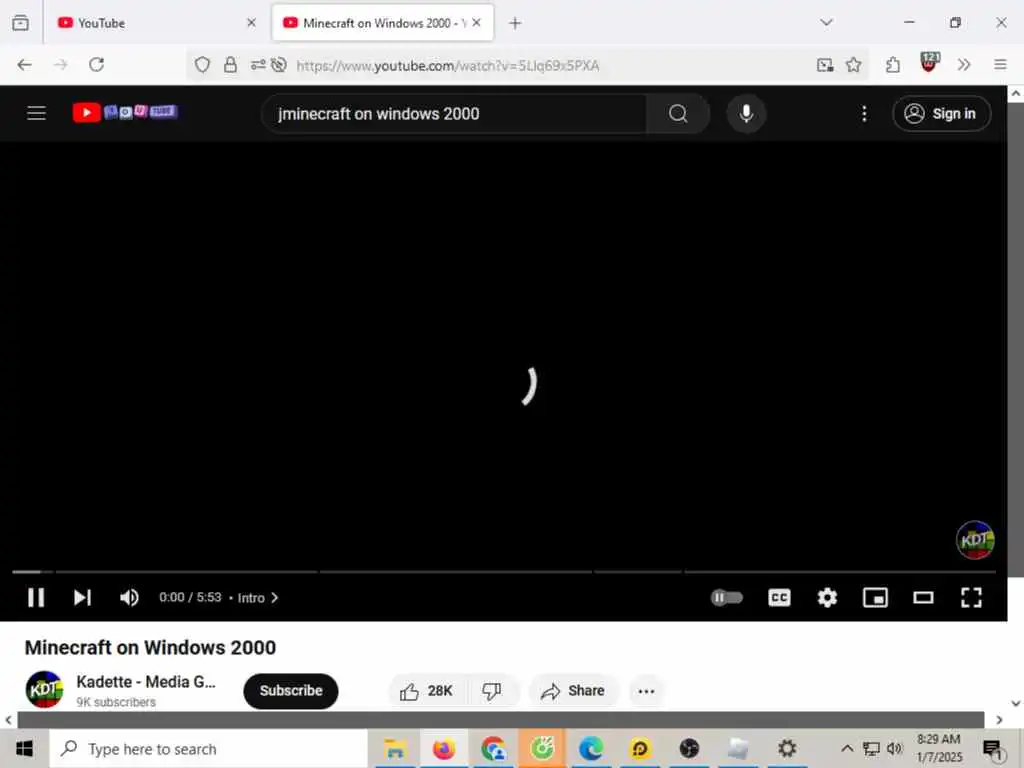This screenshot has width=1024, height=768.
Task: Show more toolbar tools chevron
Action: [964, 65]
